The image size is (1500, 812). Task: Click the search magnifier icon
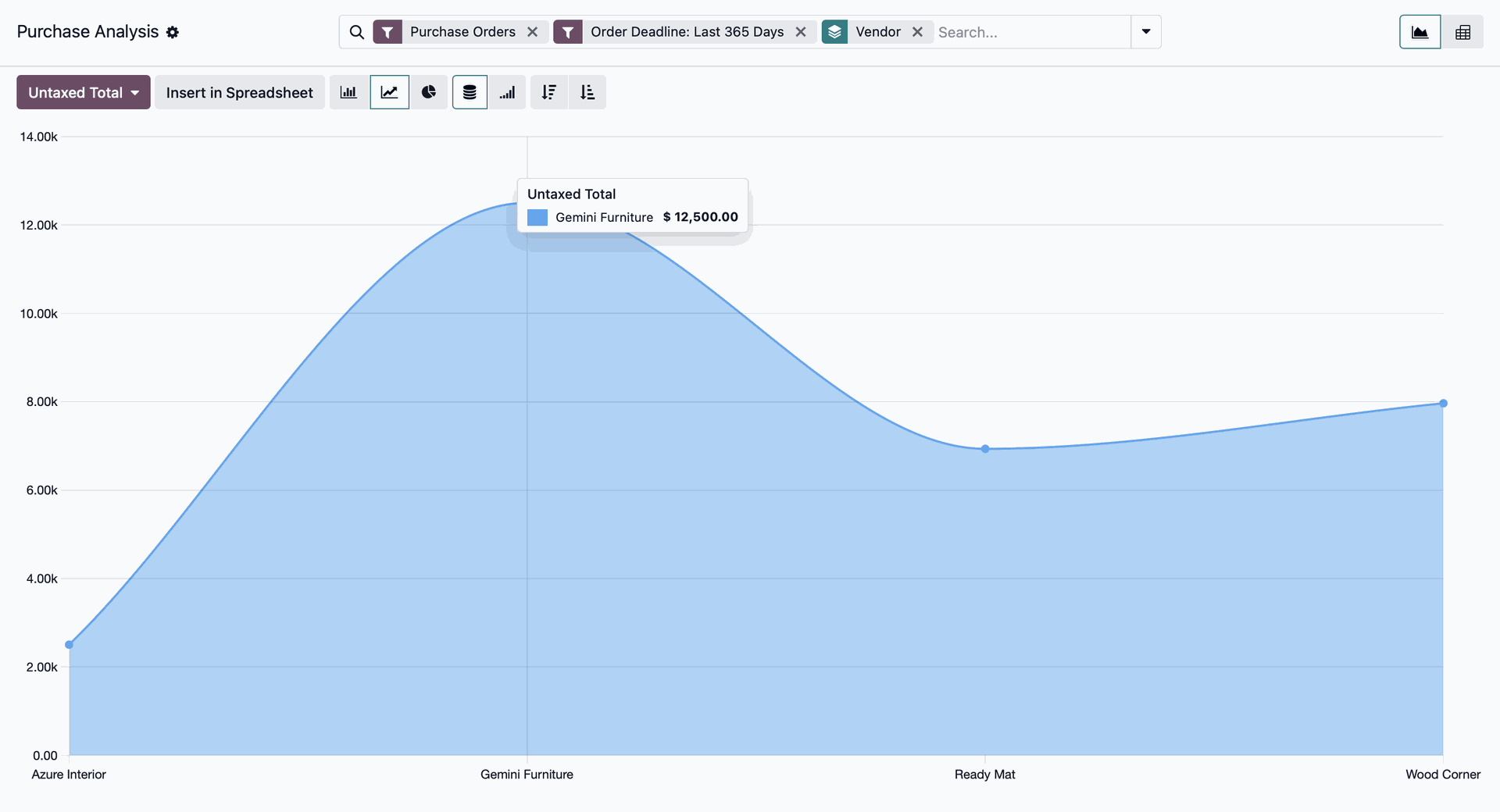pyautogui.click(x=357, y=32)
